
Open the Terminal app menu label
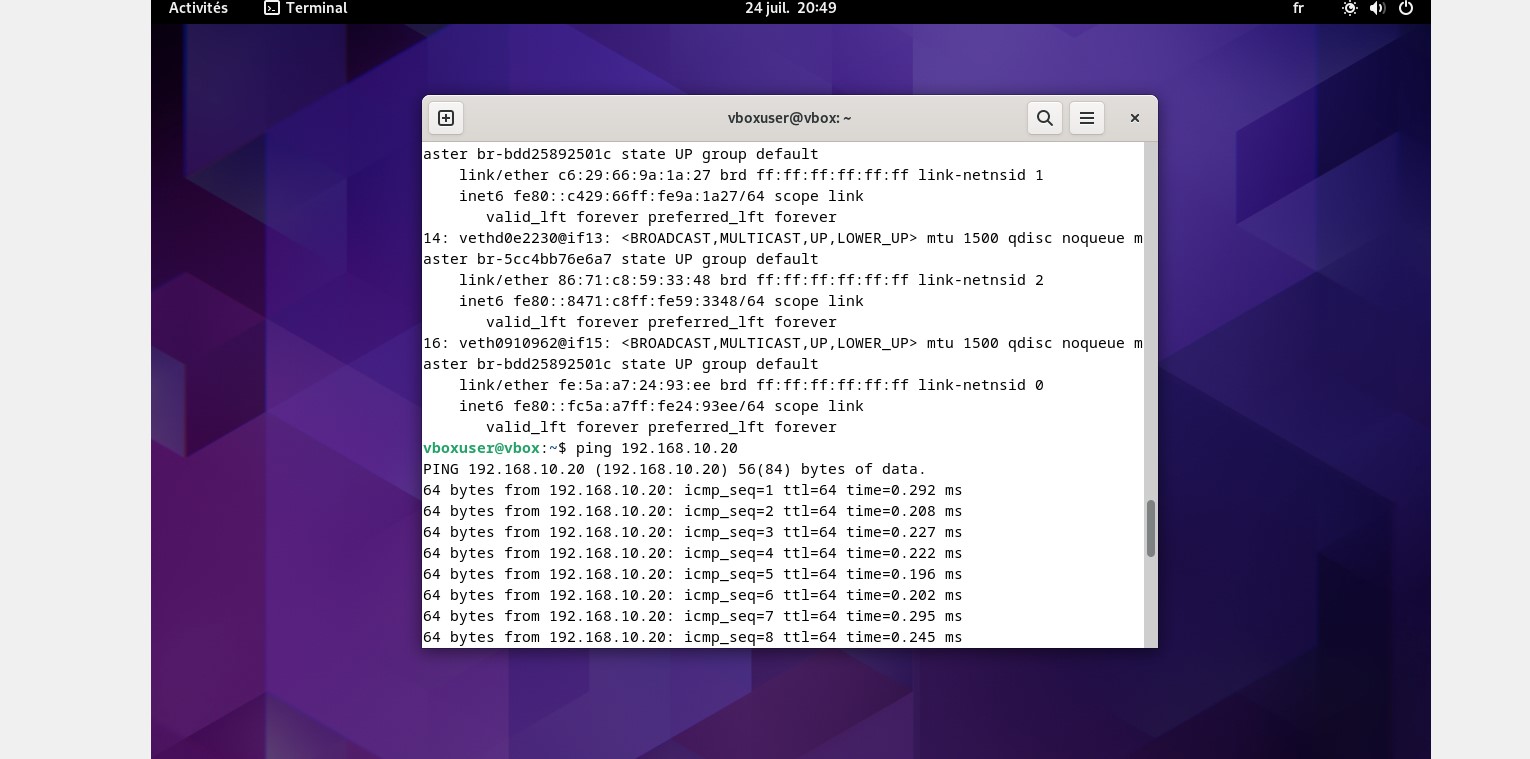(x=316, y=8)
